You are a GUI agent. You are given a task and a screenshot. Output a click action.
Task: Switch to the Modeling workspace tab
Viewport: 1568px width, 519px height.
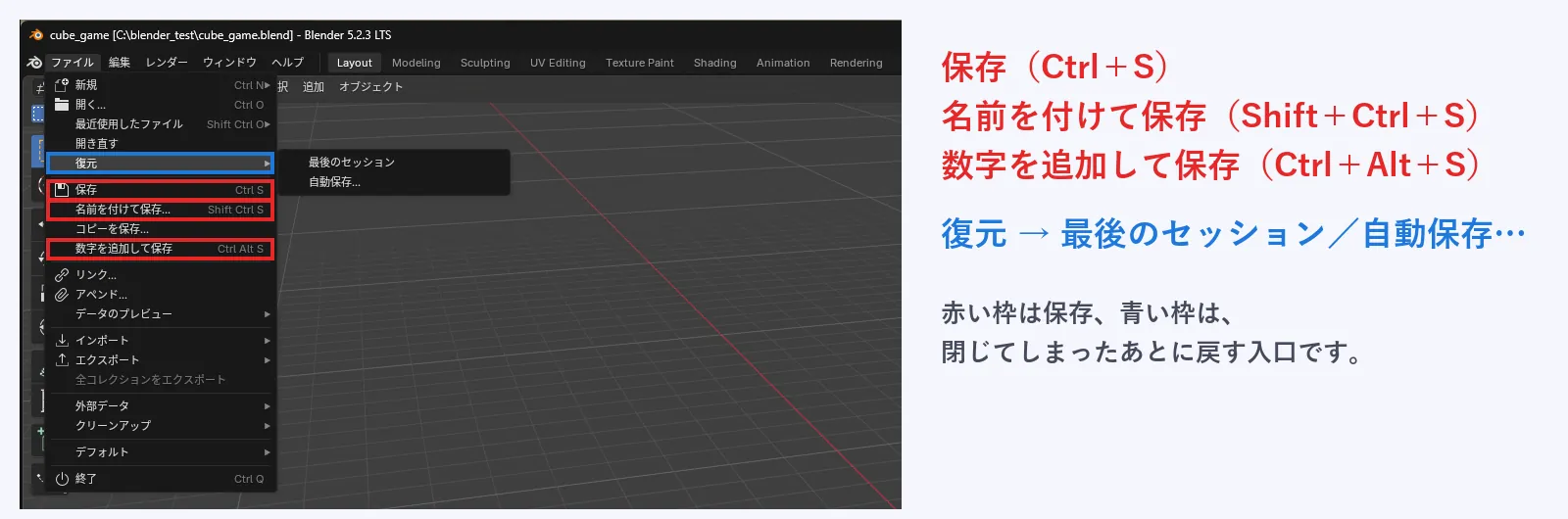tap(416, 63)
